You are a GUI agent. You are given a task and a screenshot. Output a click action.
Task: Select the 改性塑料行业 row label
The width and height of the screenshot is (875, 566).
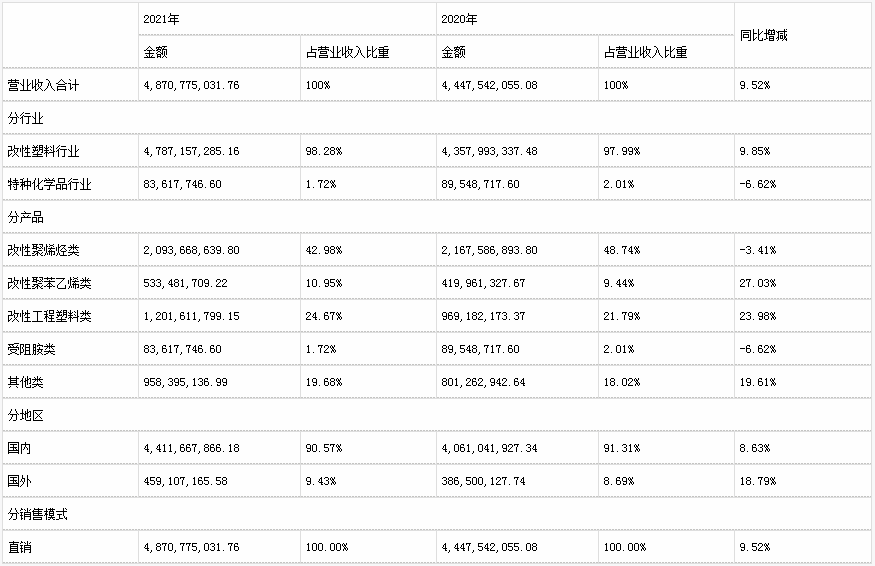click(44, 151)
